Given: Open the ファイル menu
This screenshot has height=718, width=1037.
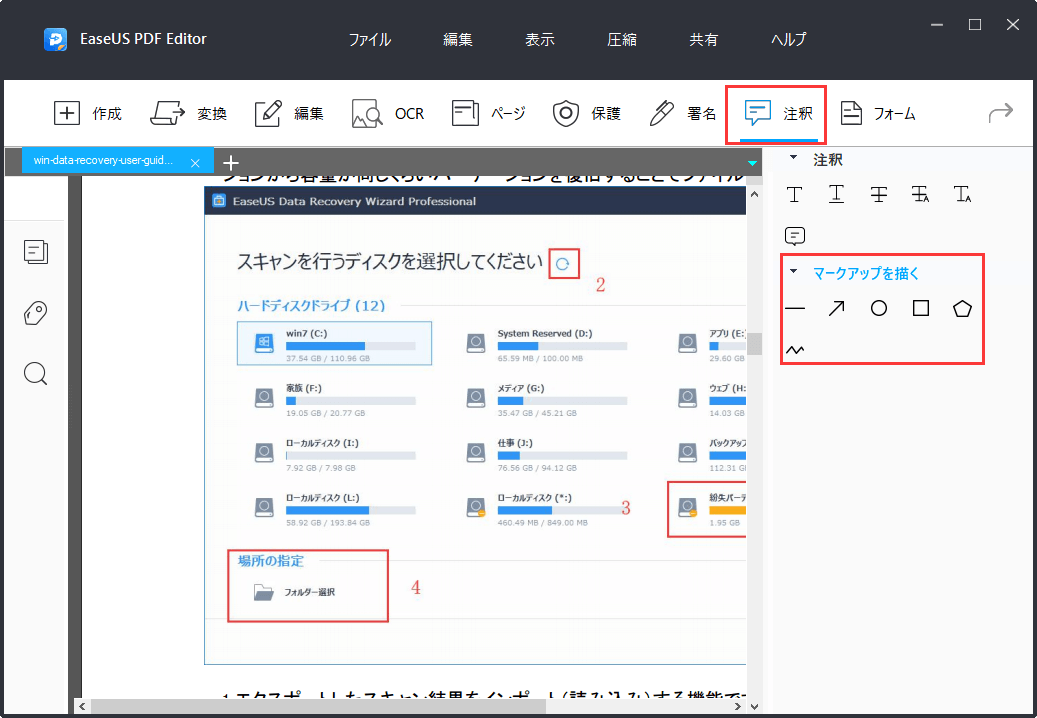Looking at the screenshot, I should tap(369, 39).
